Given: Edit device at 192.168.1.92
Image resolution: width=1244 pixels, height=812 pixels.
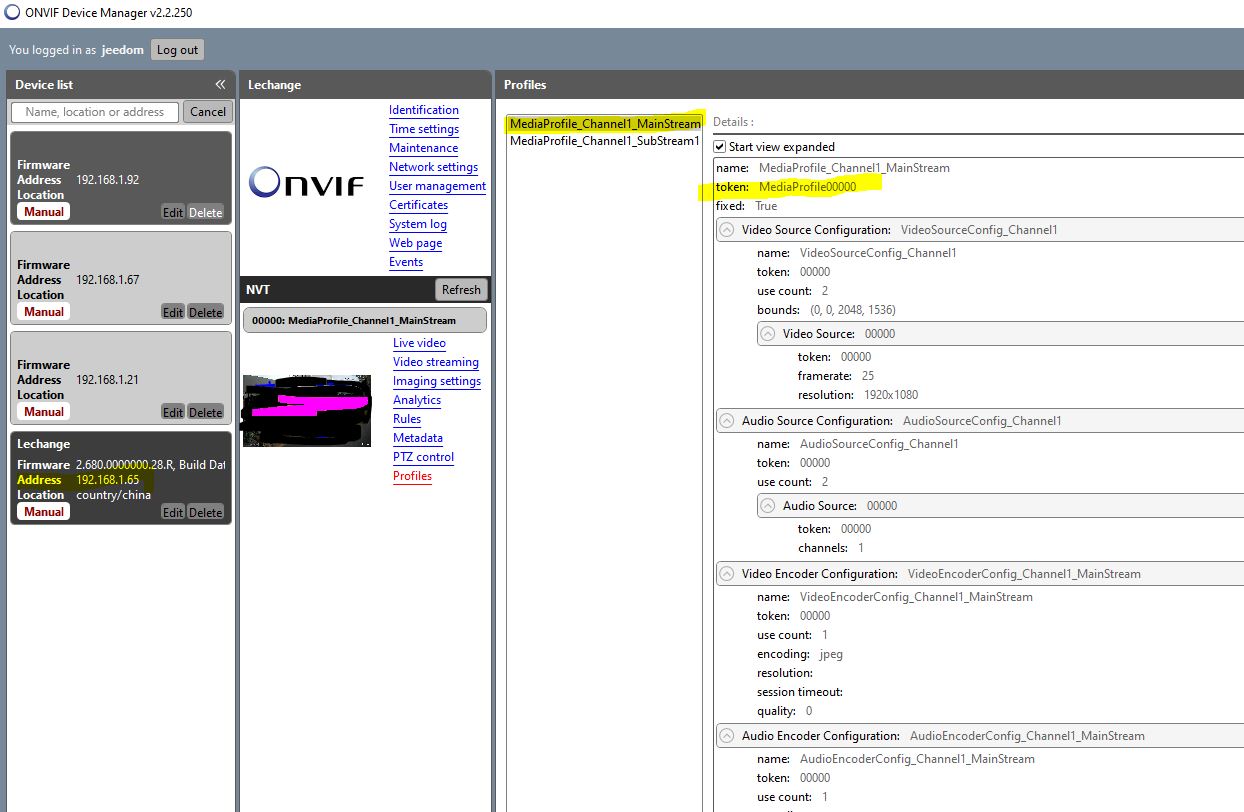Looking at the screenshot, I should (x=173, y=212).
